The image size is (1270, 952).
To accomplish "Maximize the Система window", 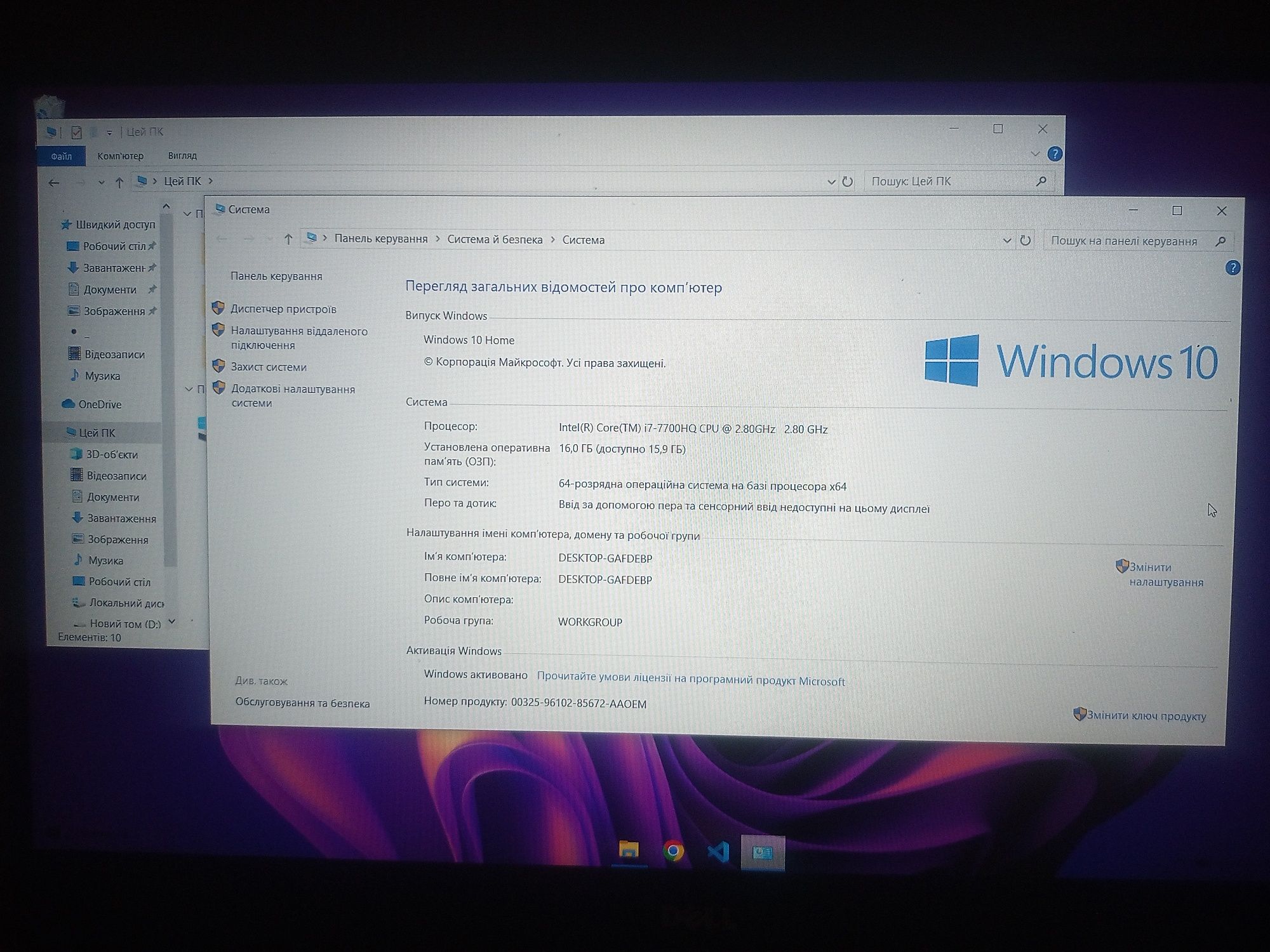I will coord(1177,211).
